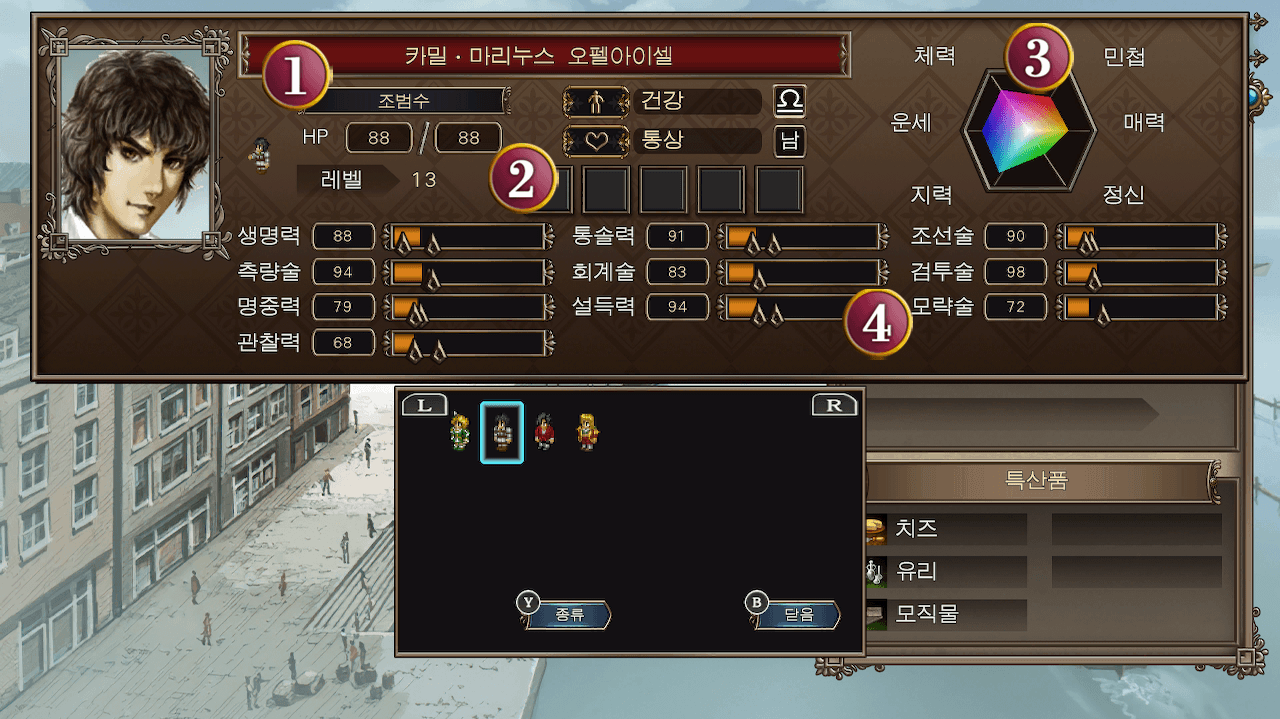Image resolution: width=1280 pixels, height=719 pixels.
Task: Click the 종류 type button
Action: [565, 614]
